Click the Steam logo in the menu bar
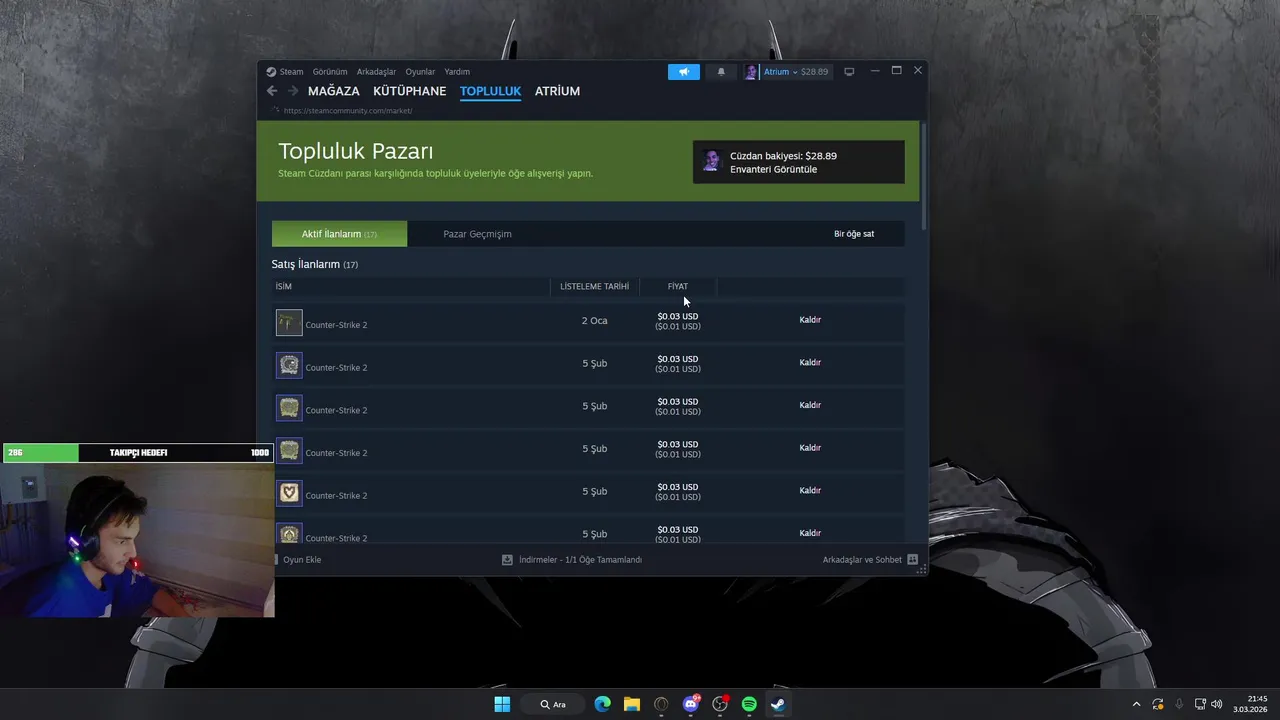Image resolution: width=1280 pixels, height=720 pixels. pos(271,72)
